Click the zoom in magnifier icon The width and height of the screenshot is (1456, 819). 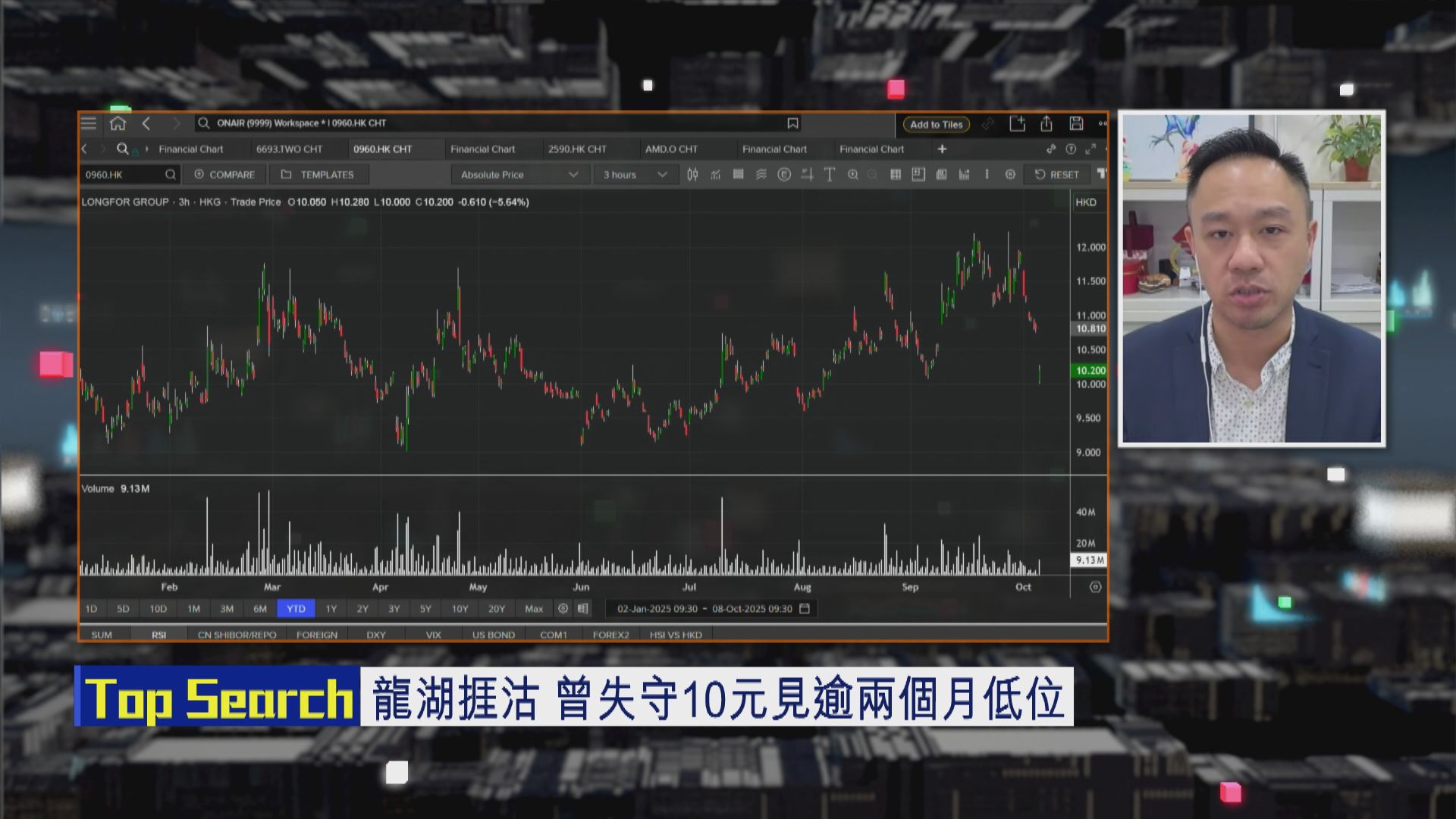coord(853,174)
